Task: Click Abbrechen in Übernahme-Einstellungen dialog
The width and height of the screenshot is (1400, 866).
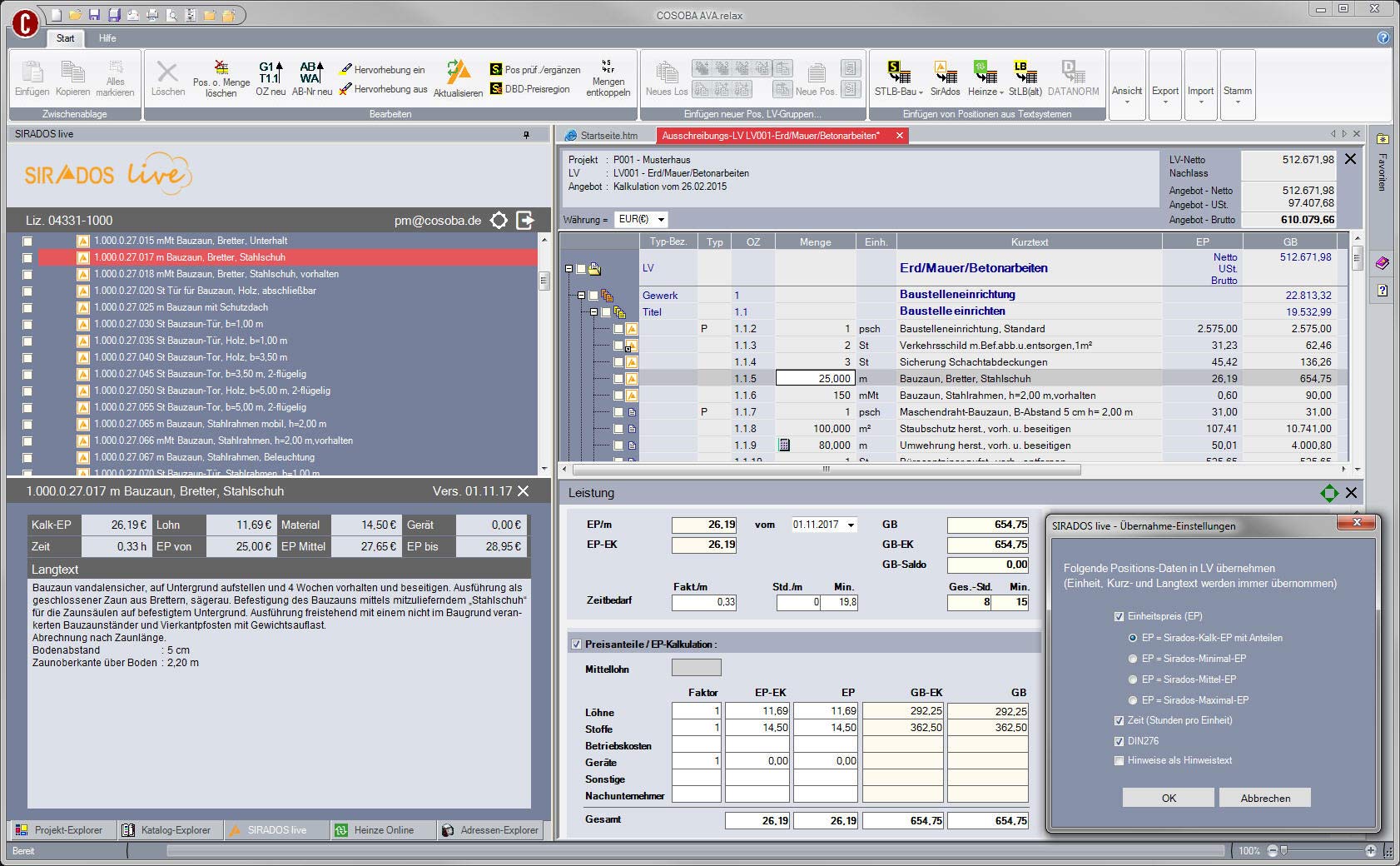Action: (1265, 798)
